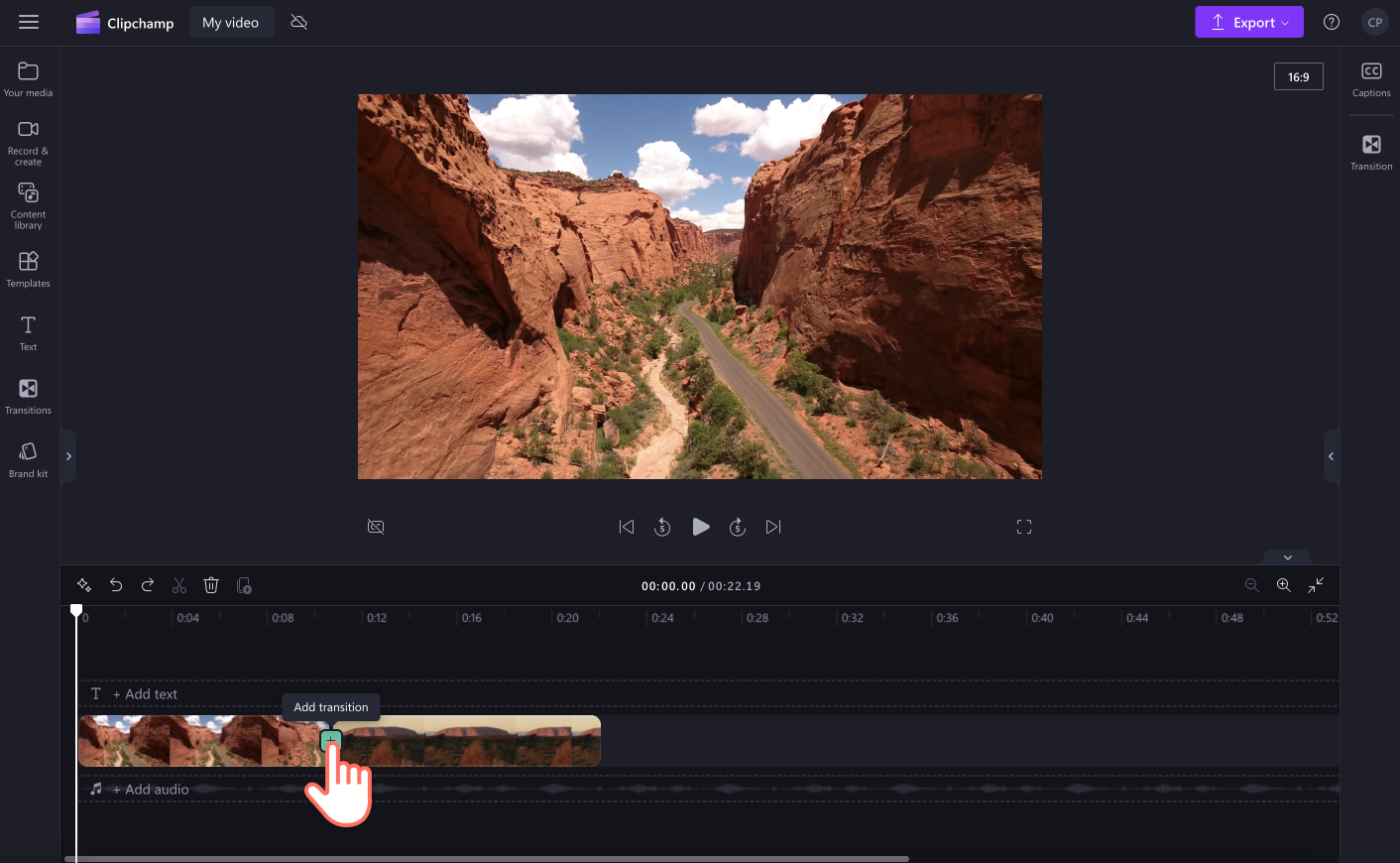Viewport: 1400px width, 863px height.
Task: Click the canyon video preview image
Action: point(700,287)
